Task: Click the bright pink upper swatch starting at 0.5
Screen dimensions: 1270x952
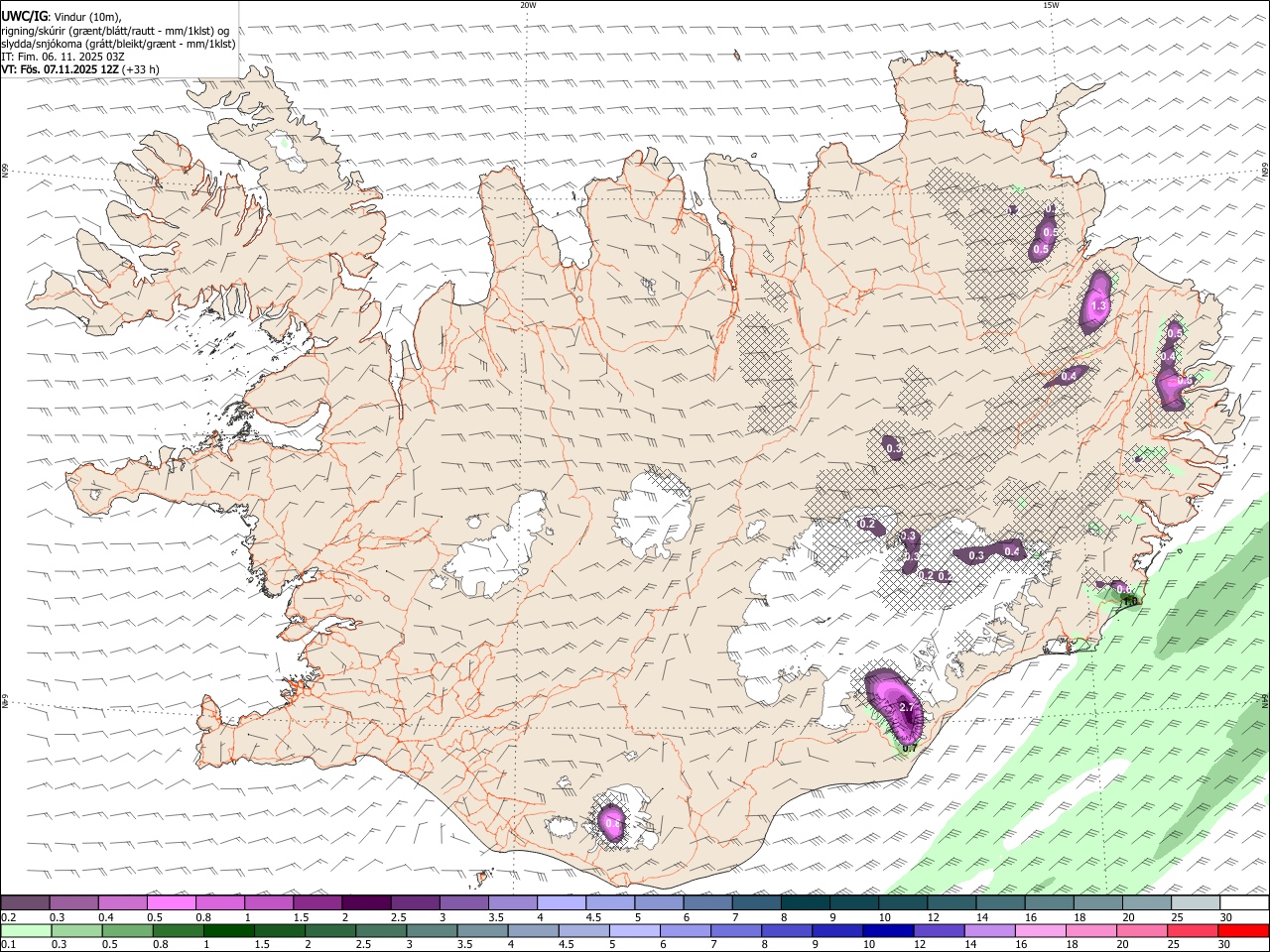Action: pyautogui.click(x=171, y=902)
